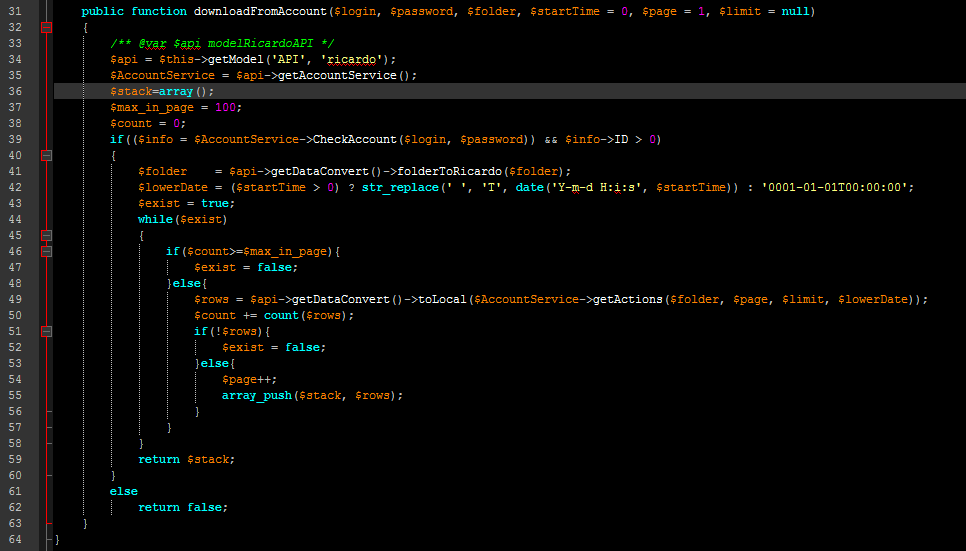This screenshot has width=966, height=551.
Task: Click $lowerDate argument on line 49
Action: [872, 300]
